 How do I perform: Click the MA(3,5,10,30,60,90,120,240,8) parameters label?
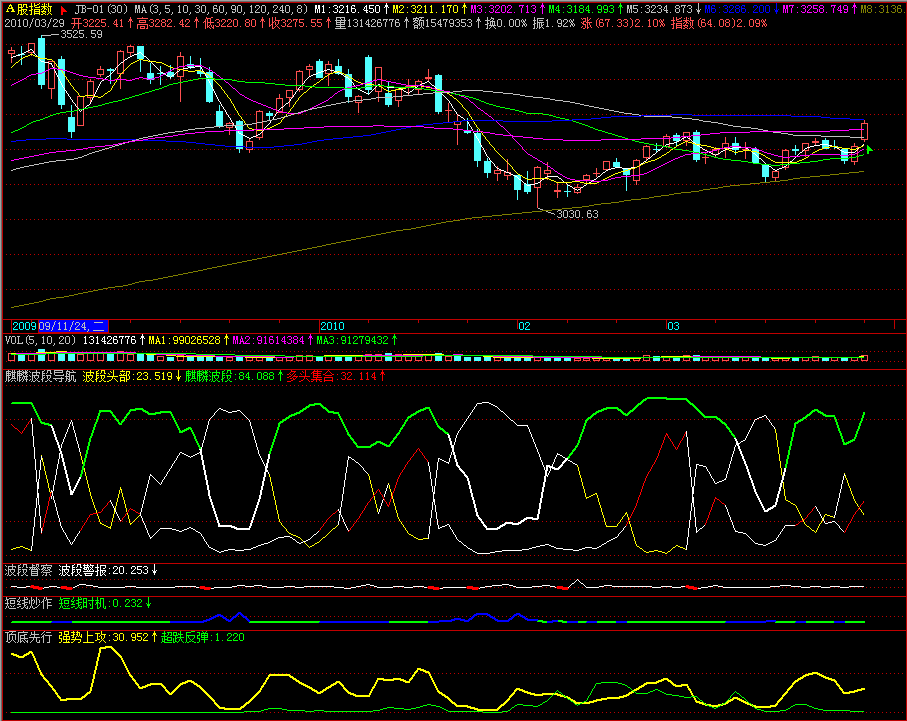[x=222, y=10]
